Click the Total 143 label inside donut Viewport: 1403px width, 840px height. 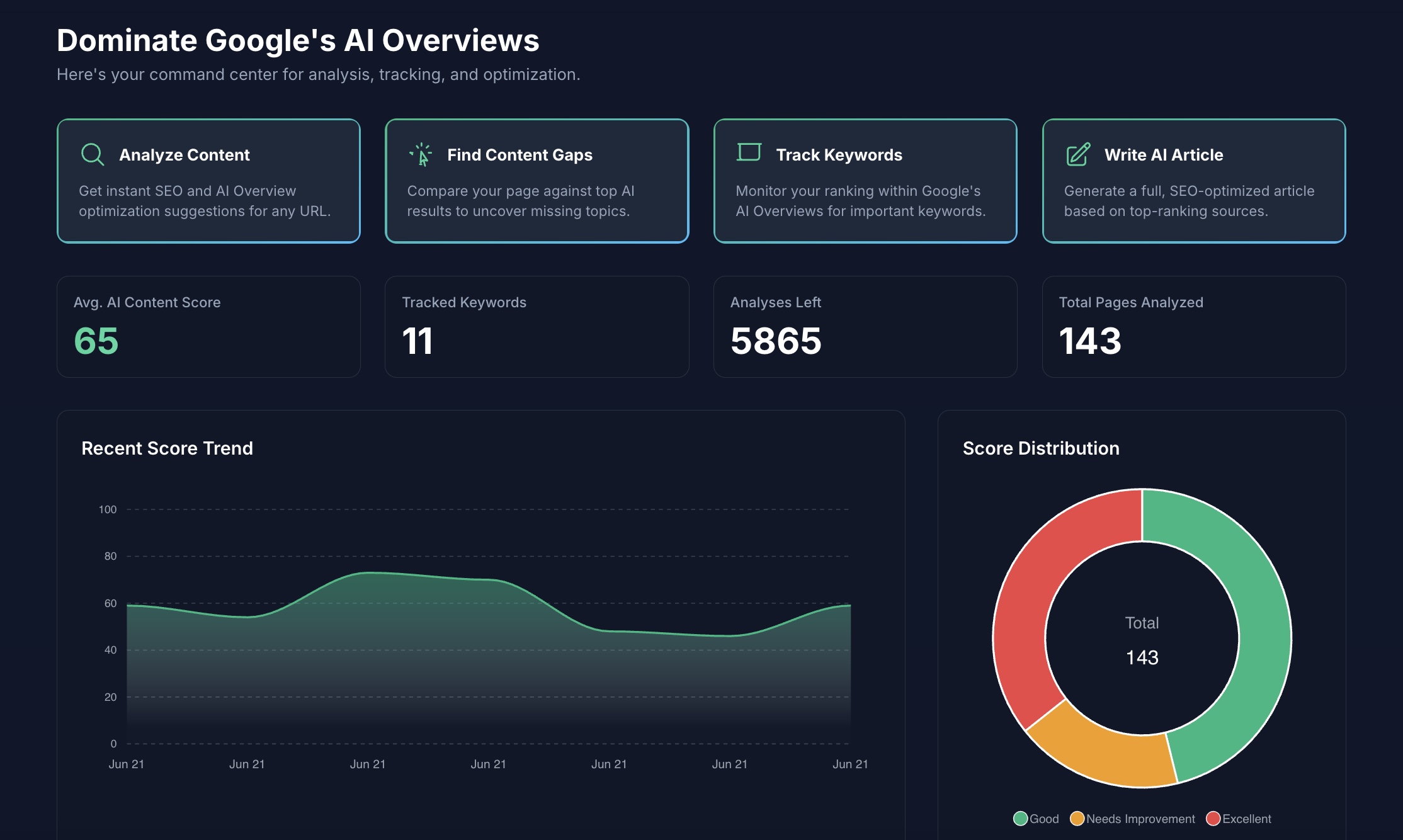[1142, 640]
